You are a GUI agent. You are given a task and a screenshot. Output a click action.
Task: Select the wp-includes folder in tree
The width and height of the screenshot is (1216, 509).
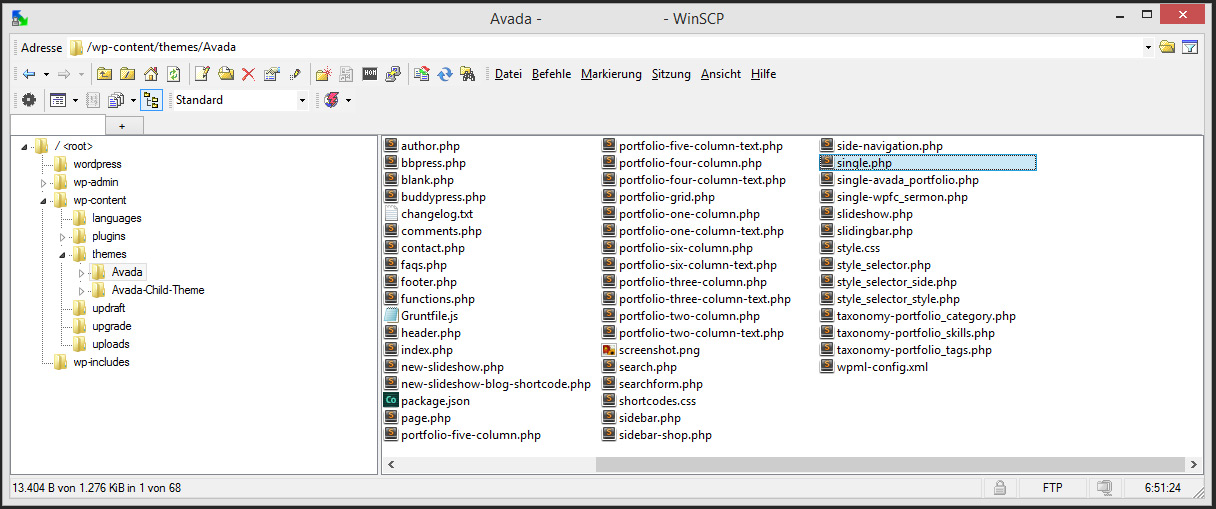tap(101, 362)
